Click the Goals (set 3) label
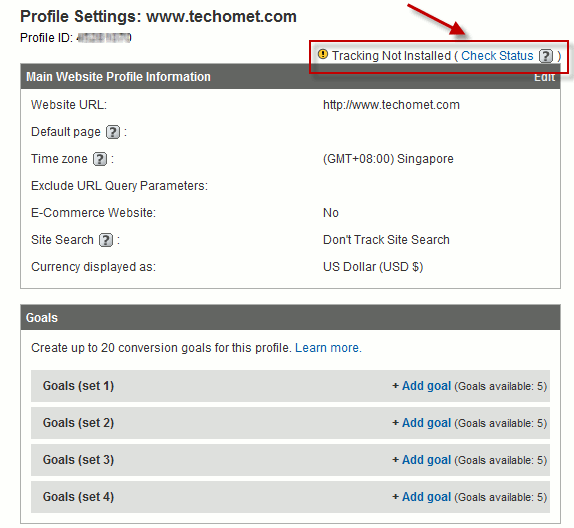The height and width of the screenshot is (528, 574). click(x=78, y=460)
